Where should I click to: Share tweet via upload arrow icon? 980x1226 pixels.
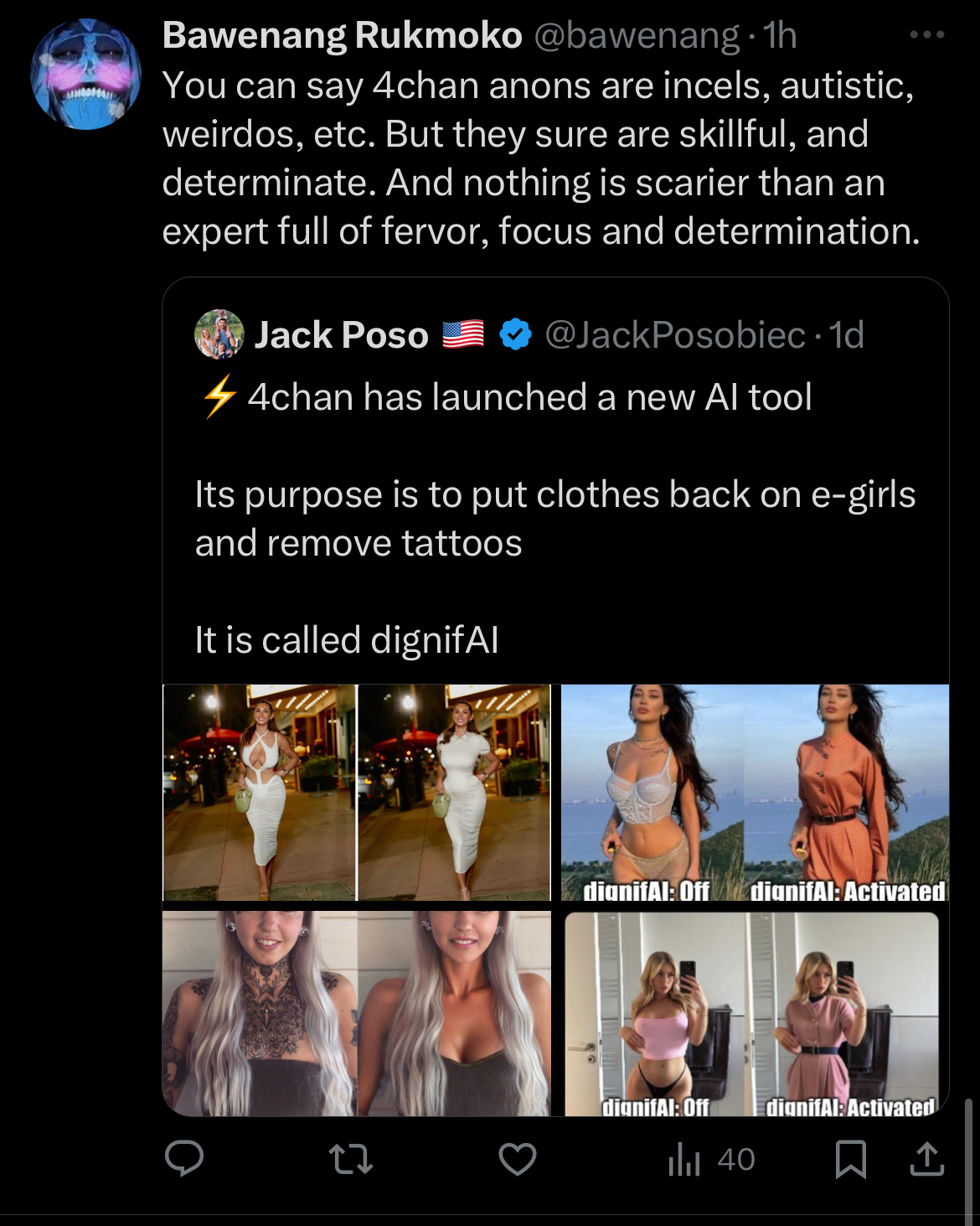pyautogui.click(x=927, y=1160)
